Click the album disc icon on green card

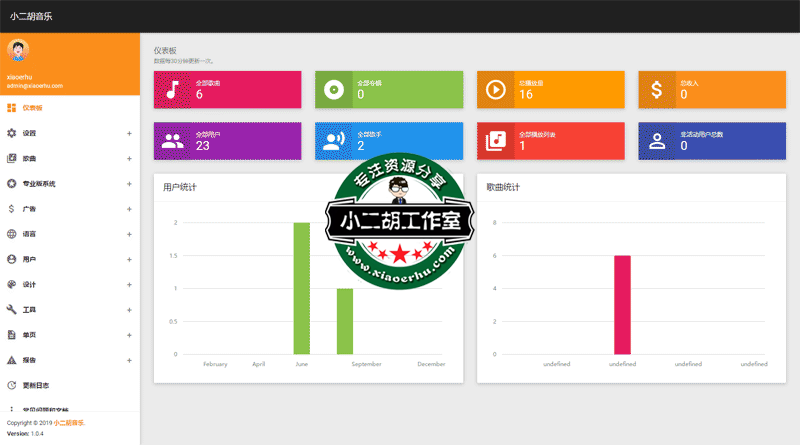[x=333, y=90]
